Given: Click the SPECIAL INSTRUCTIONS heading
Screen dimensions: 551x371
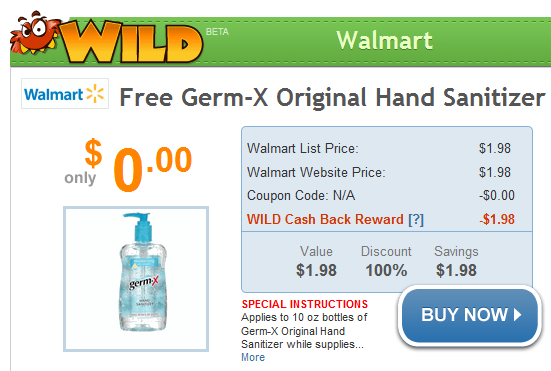Looking at the screenshot, I should coord(305,304).
